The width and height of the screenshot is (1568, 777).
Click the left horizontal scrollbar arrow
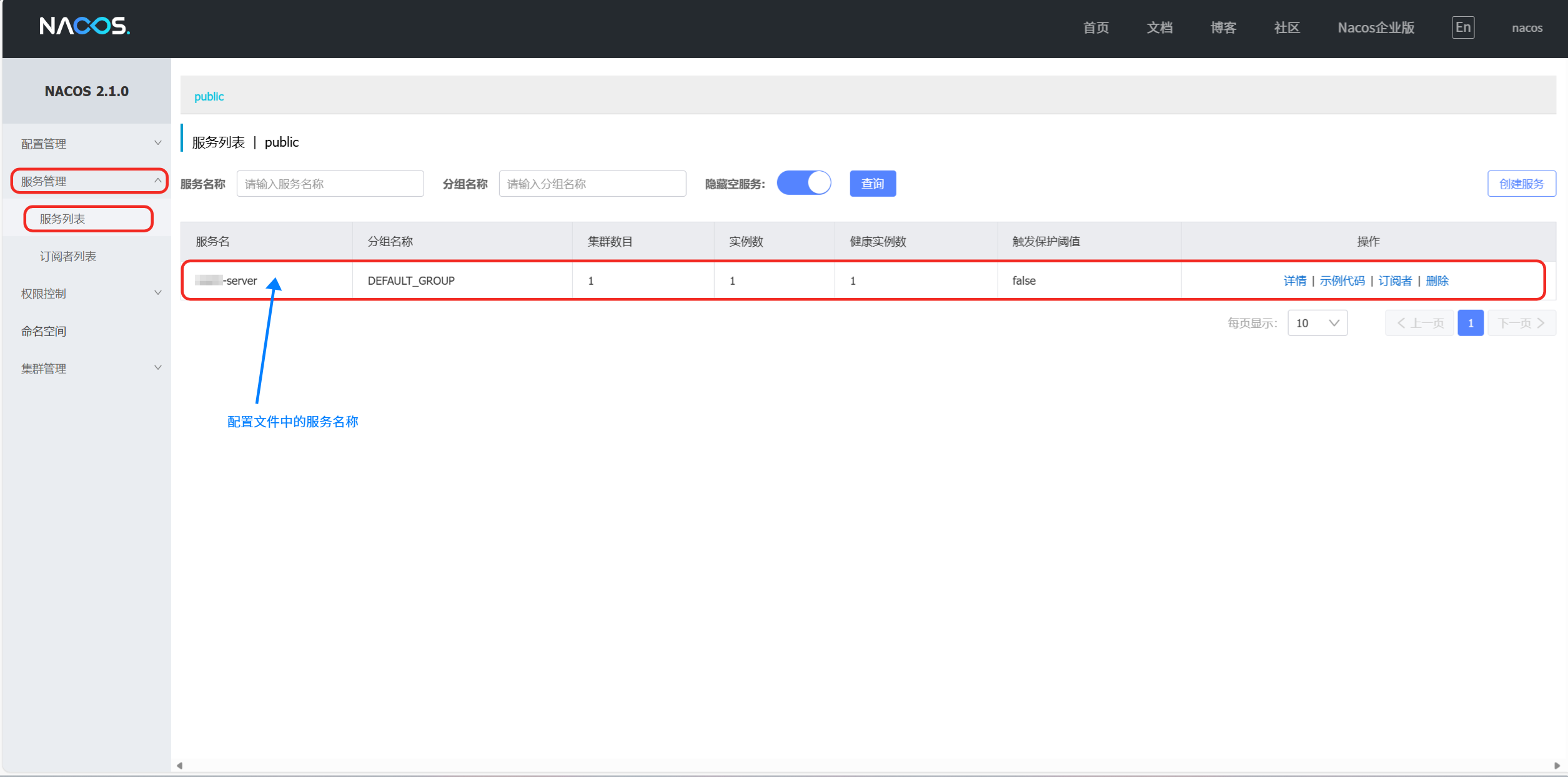pos(179,766)
